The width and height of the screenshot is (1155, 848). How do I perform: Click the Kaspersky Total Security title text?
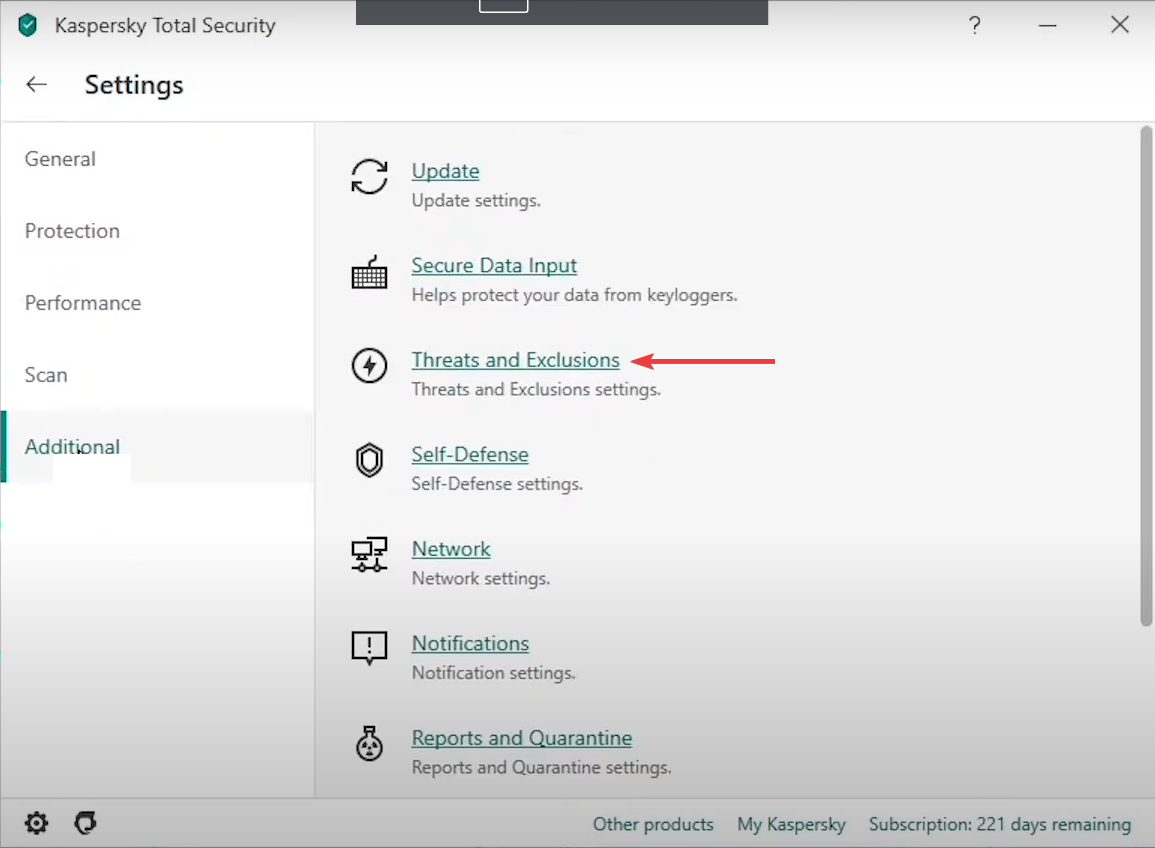point(165,26)
